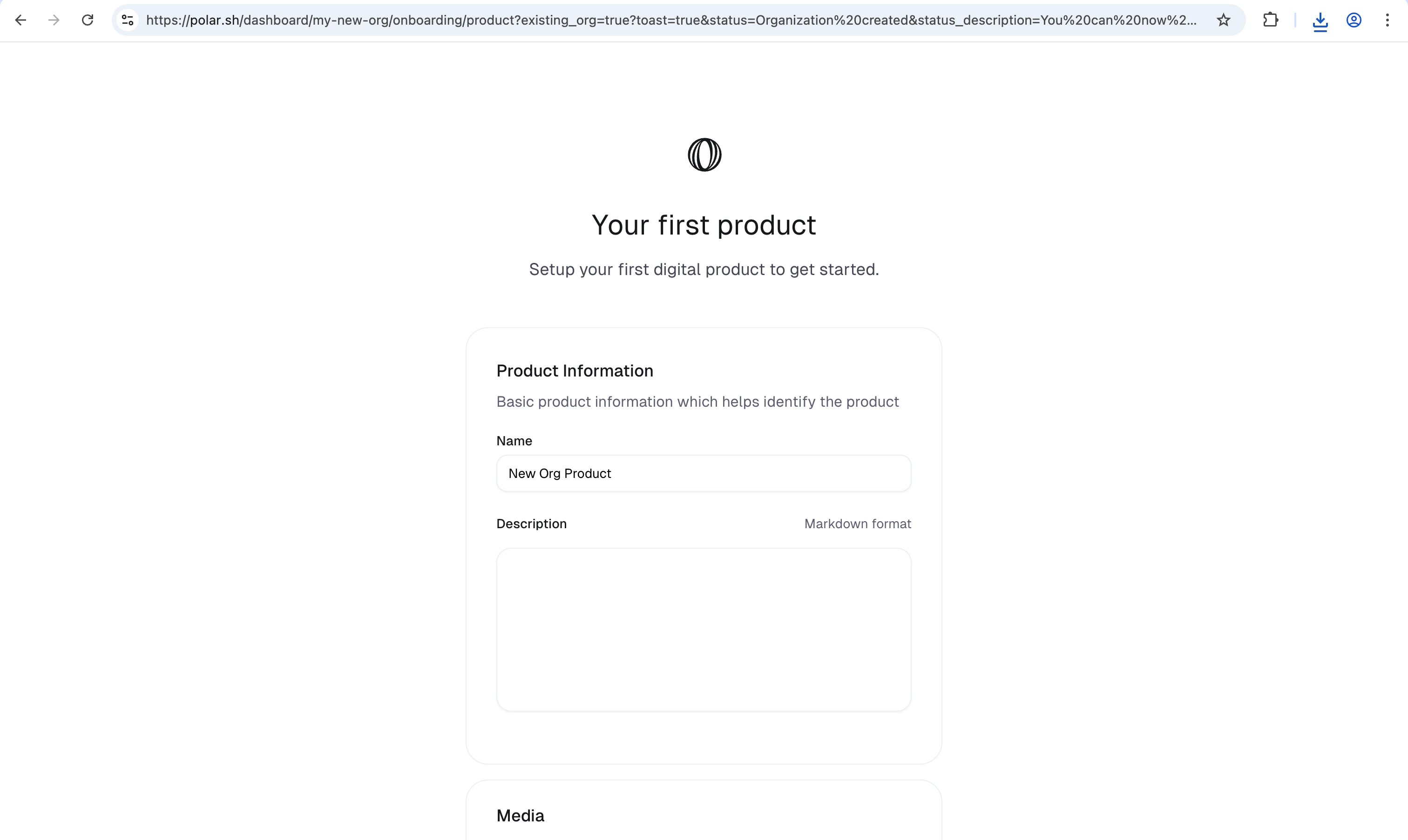The image size is (1408, 840).
Task: Click the Description field label
Action: (531, 524)
